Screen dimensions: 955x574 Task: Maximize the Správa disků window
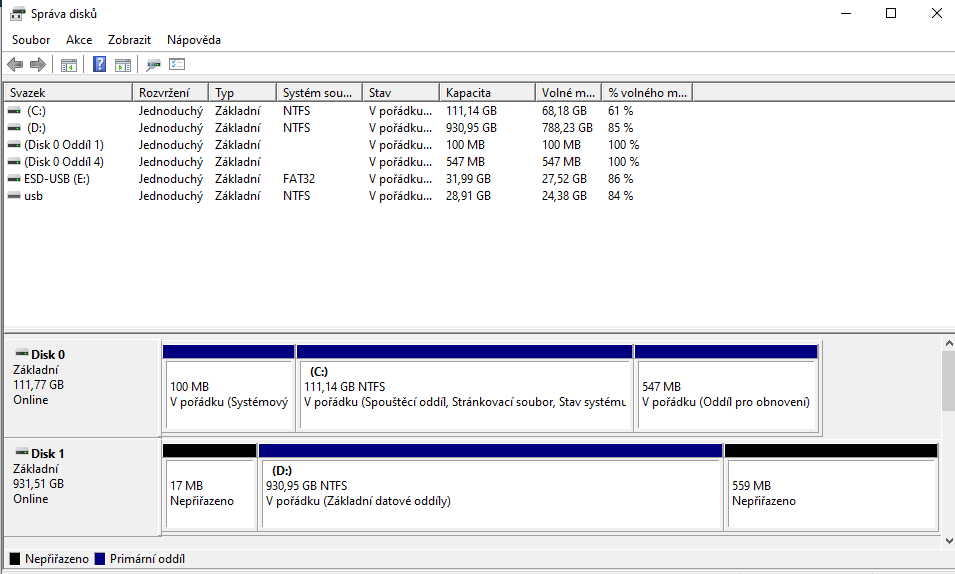tap(891, 13)
